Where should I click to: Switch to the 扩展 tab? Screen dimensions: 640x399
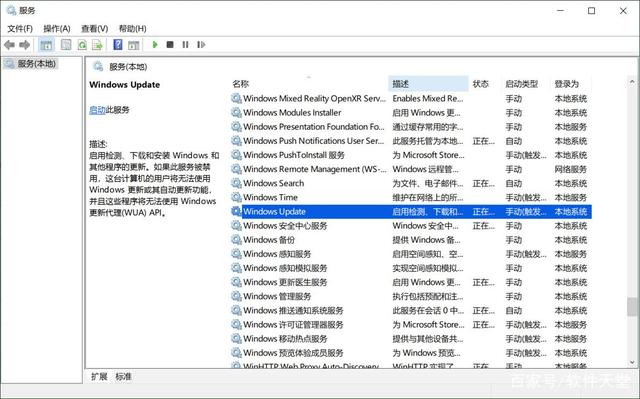click(x=99, y=376)
